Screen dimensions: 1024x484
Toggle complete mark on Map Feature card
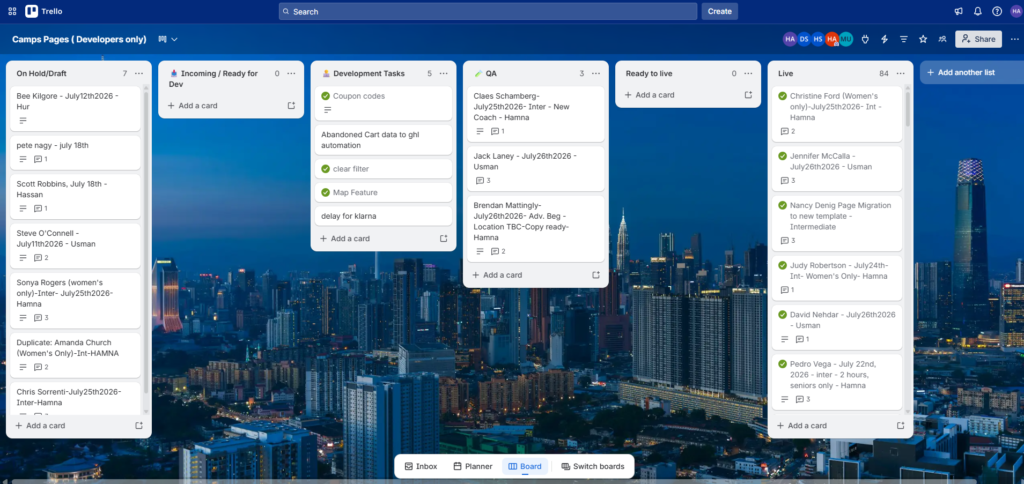pos(325,192)
